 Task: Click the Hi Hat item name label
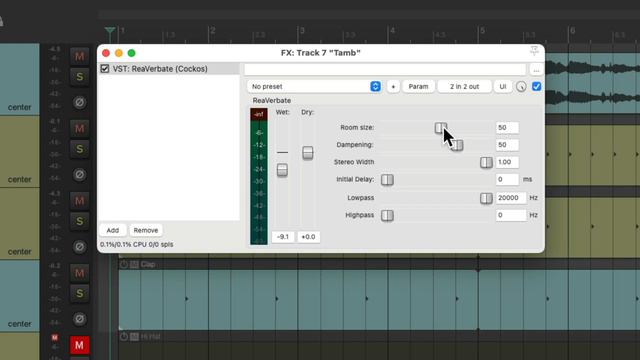coord(150,337)
